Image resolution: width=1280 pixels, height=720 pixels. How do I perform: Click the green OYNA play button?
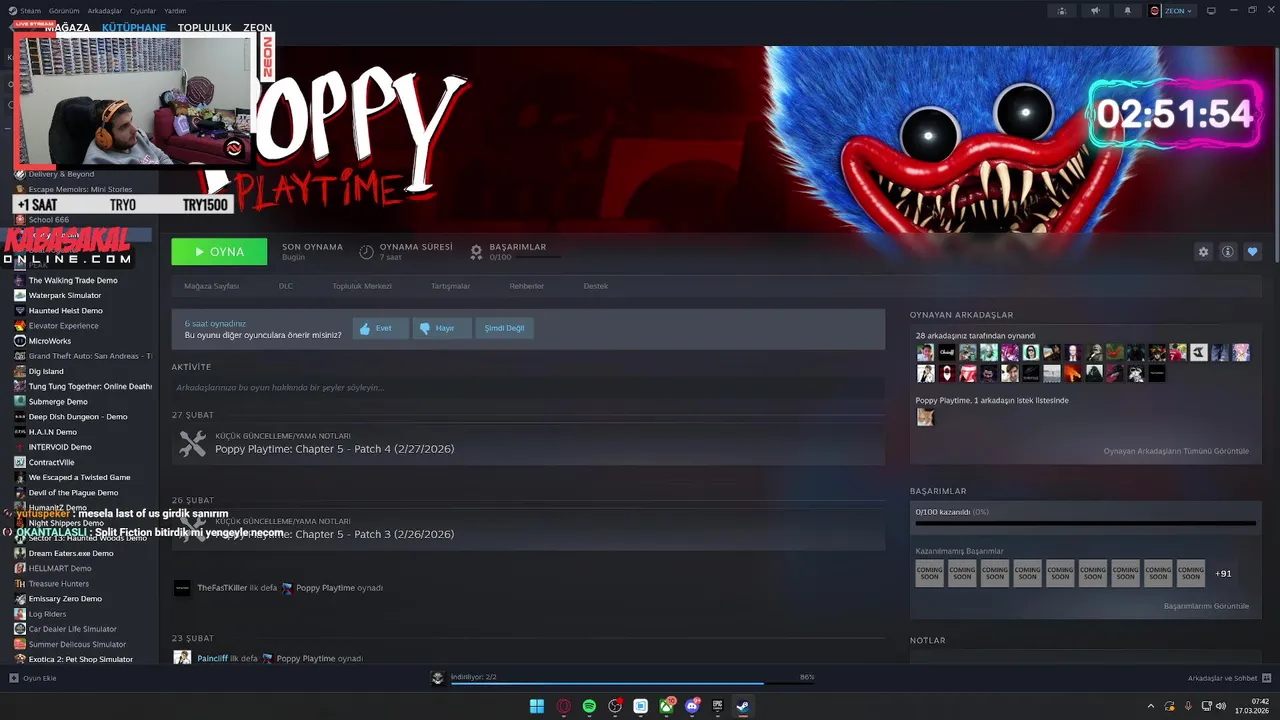219,252
